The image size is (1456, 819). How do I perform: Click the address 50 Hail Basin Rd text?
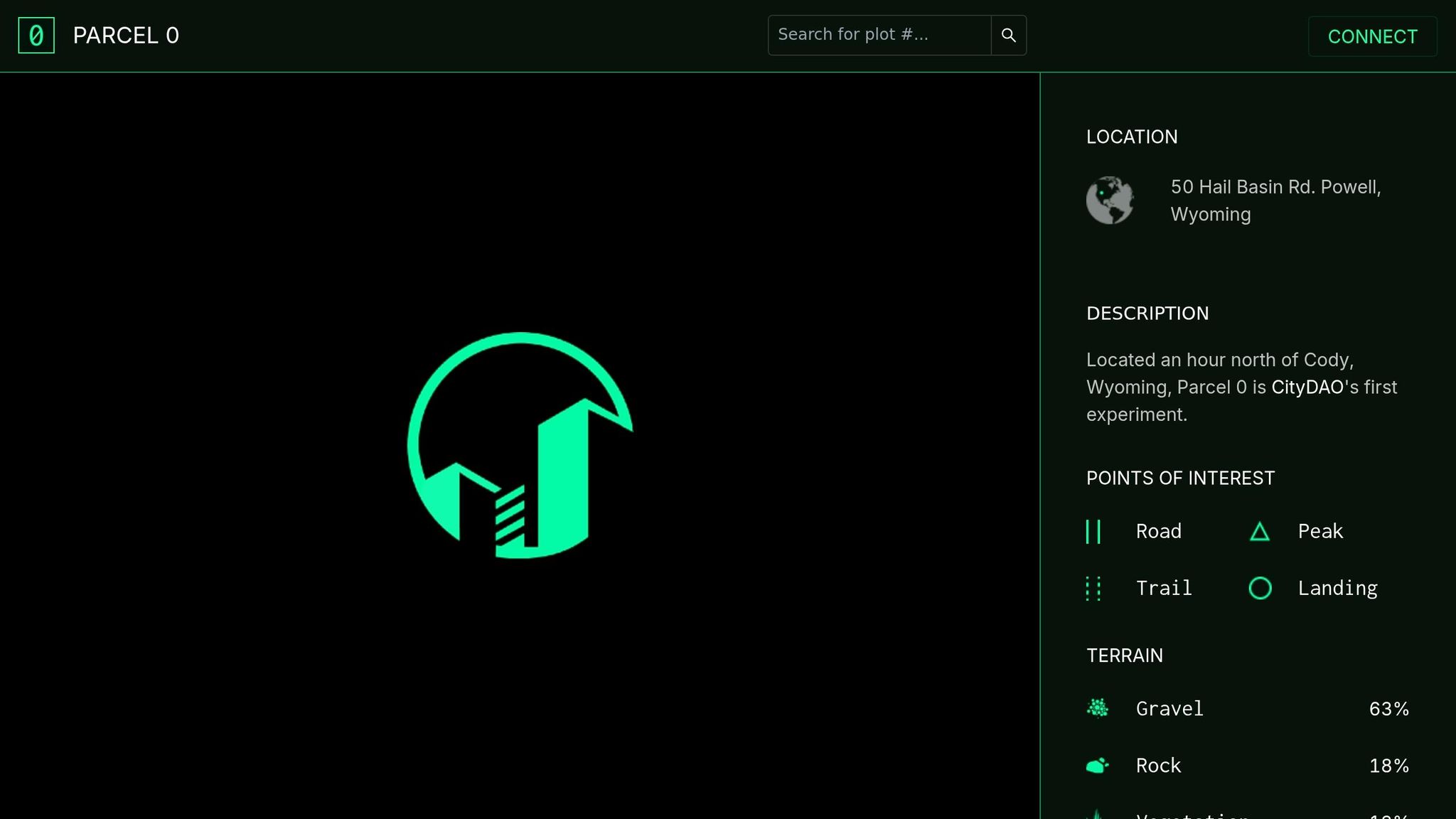click(1275, 200)
